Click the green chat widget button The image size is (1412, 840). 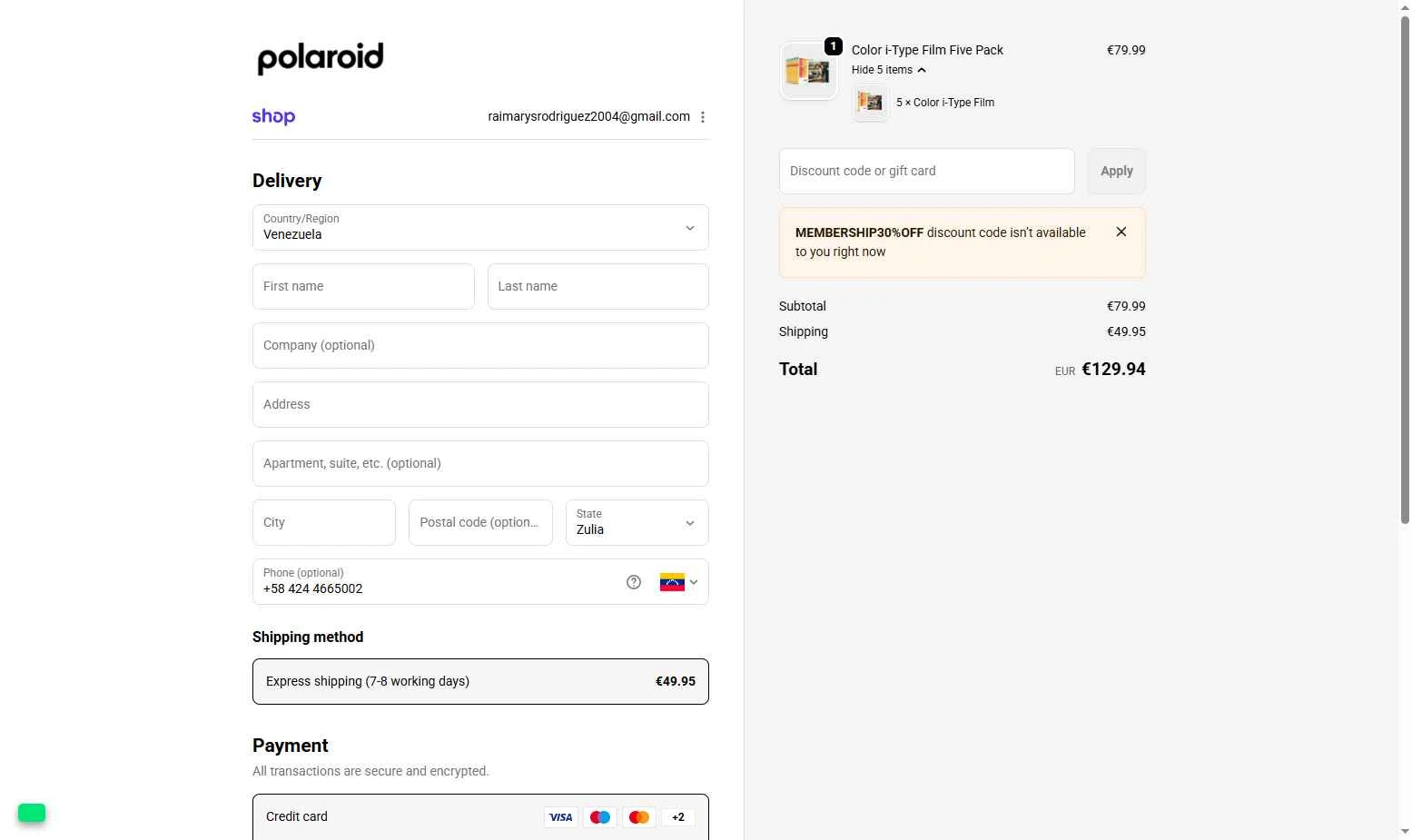(x=32, y=813)
